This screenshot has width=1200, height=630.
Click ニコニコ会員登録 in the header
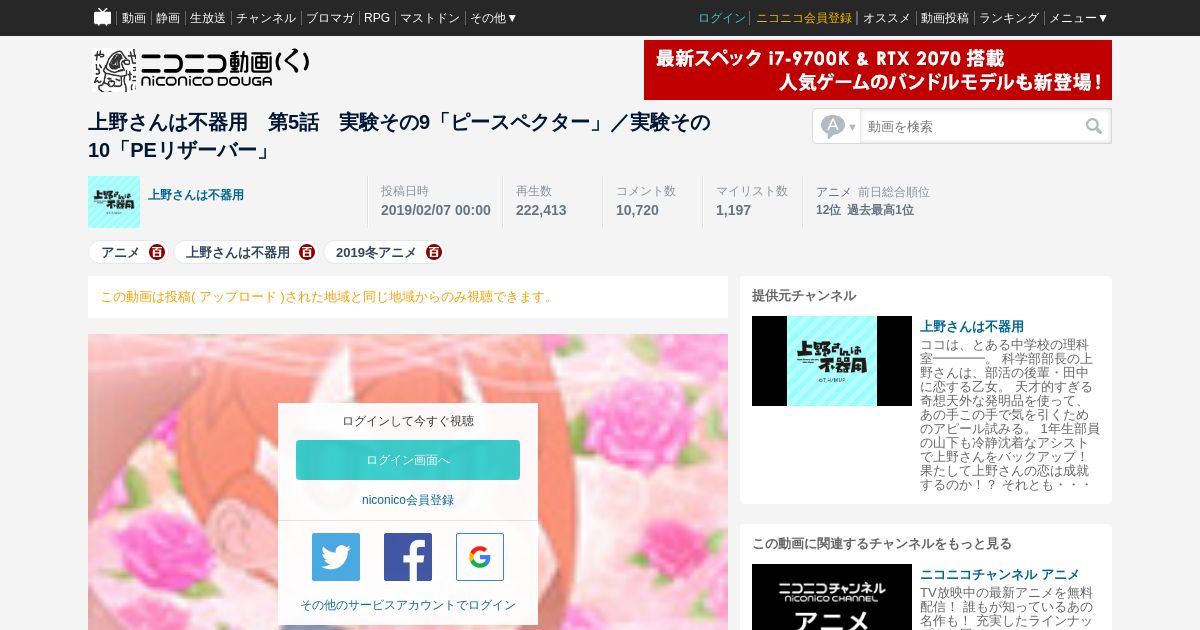(x=804, y=18)
